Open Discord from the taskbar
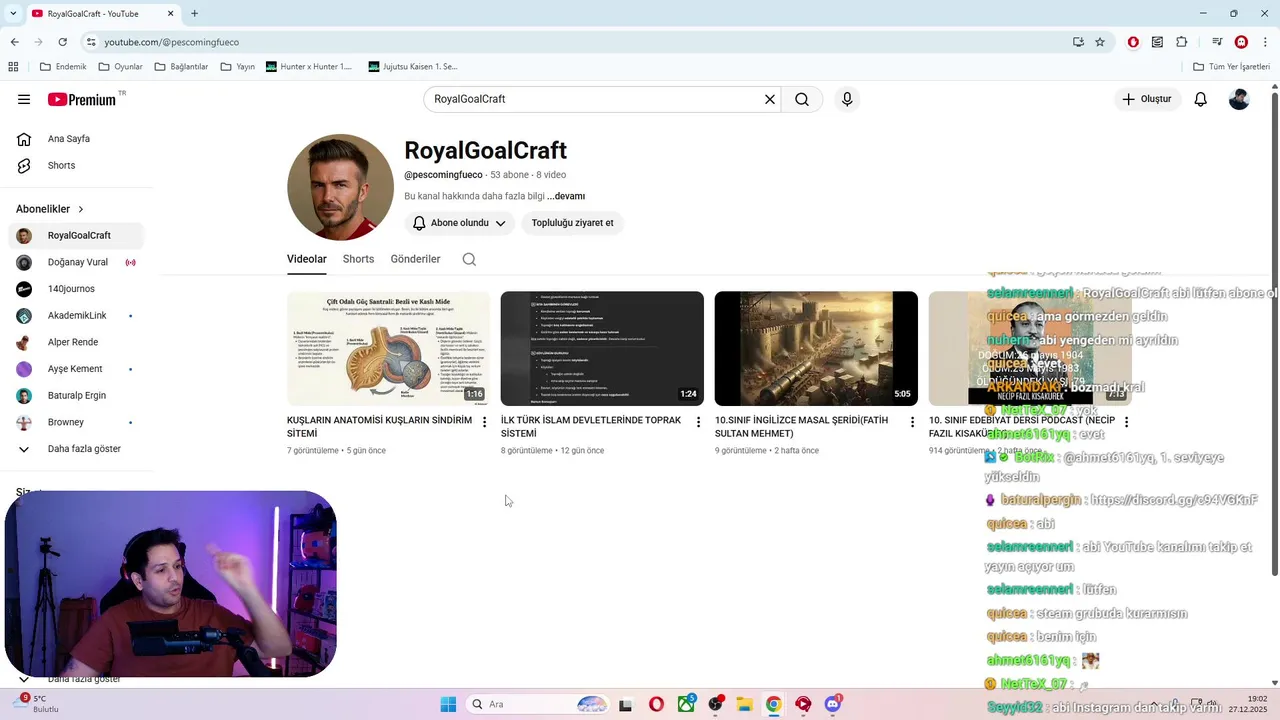Image resolution: width=1280 pixels, height=720 pixels. click(x=832, y=704)
